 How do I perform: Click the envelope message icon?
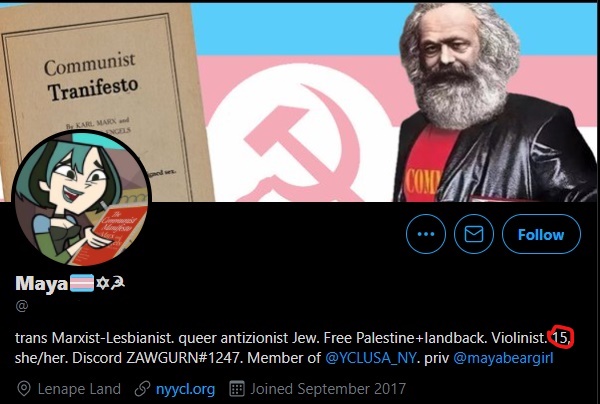[x=474, y=234]
